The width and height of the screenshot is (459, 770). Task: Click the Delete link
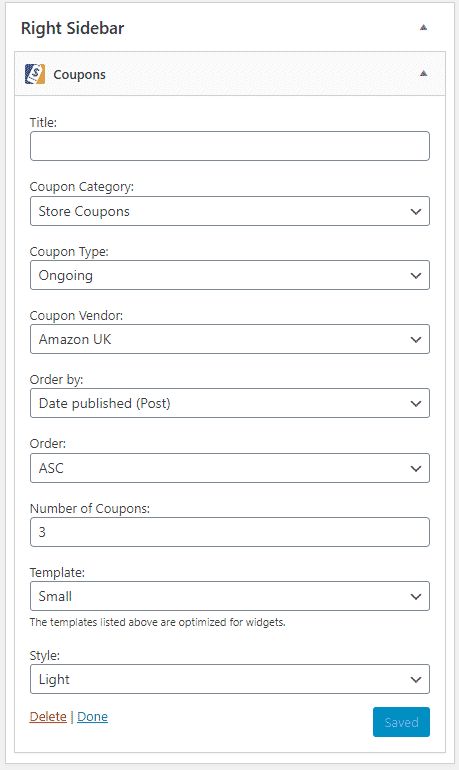click(48, 716)
